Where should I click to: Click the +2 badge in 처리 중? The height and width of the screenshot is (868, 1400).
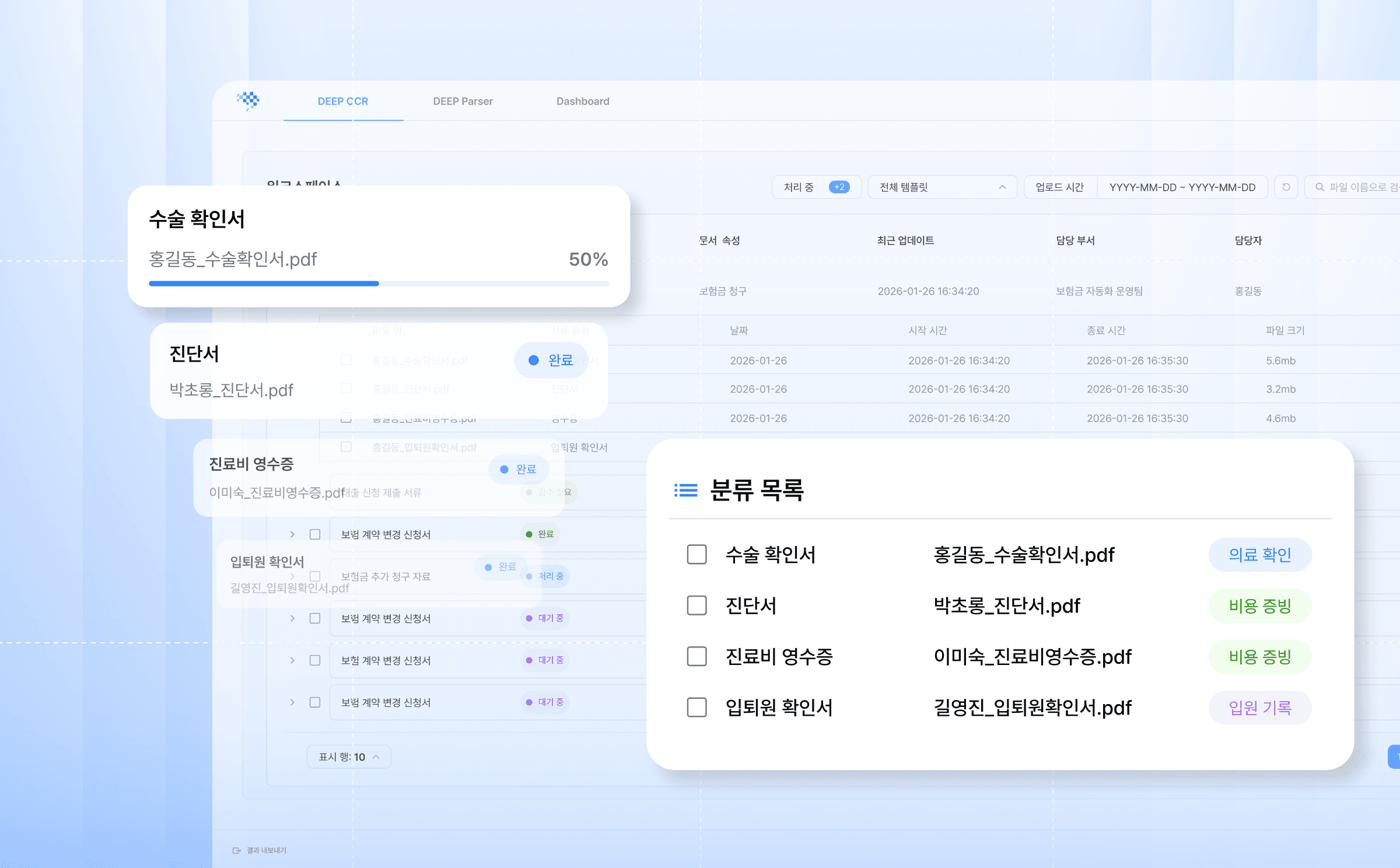[x=839, y=187]
